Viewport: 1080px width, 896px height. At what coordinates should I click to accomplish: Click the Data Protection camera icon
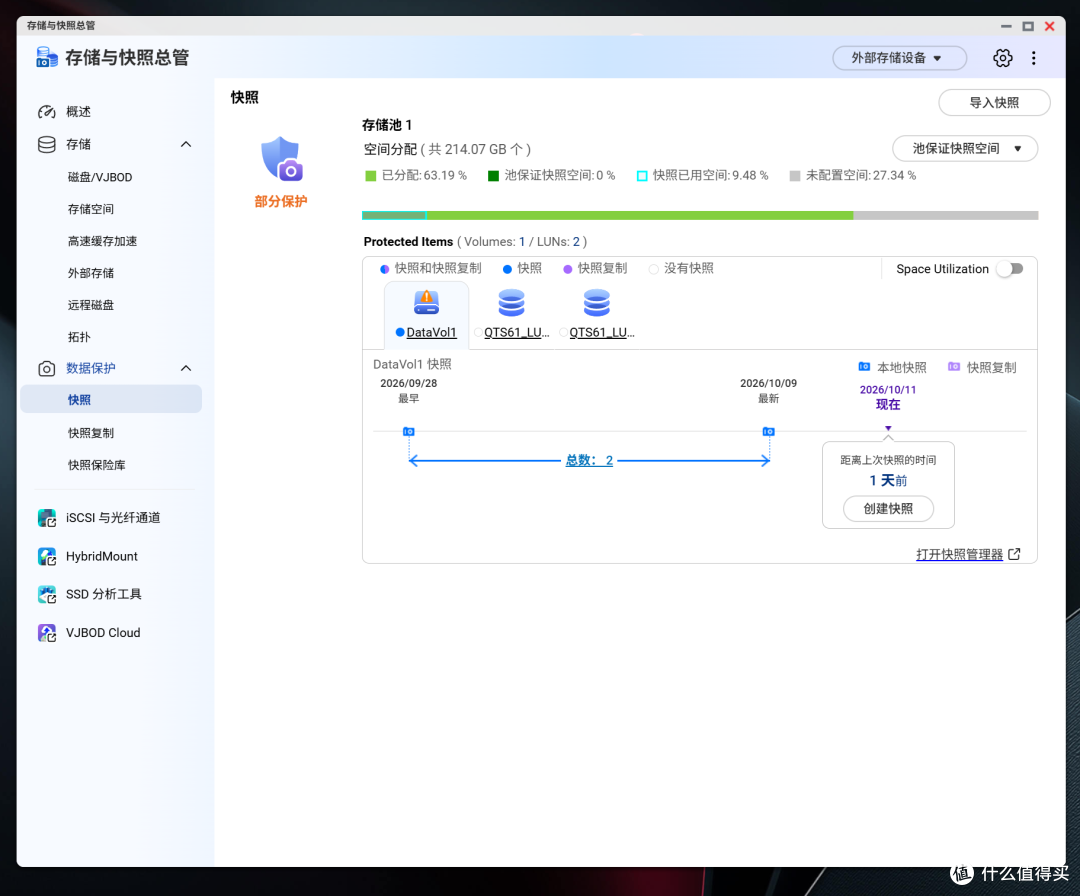tap(47, 368)
